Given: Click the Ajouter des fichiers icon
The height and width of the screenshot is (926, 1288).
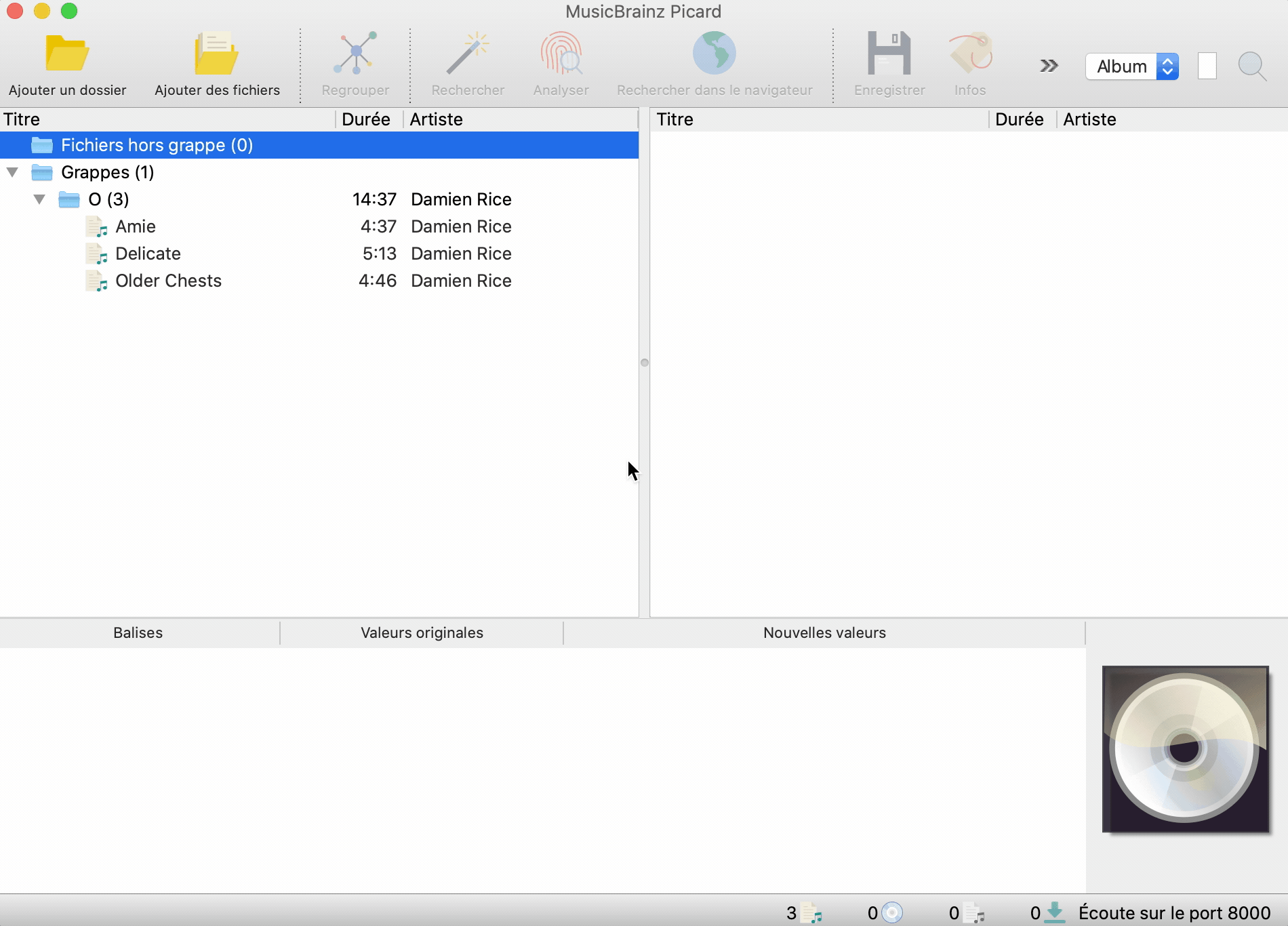Looking at the screenshot, I should click(216, 54).
